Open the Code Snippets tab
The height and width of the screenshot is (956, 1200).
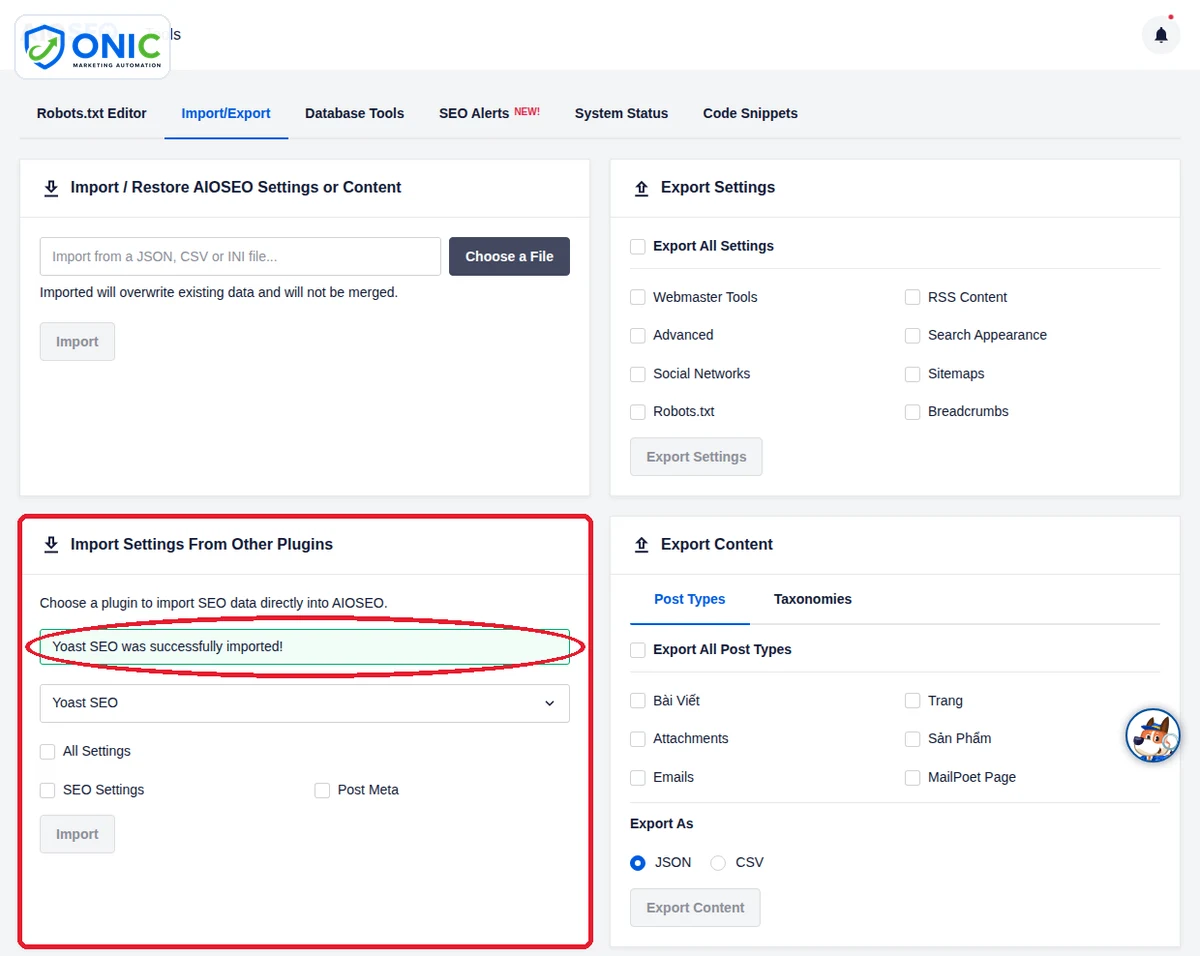click(x=750, y=113)
